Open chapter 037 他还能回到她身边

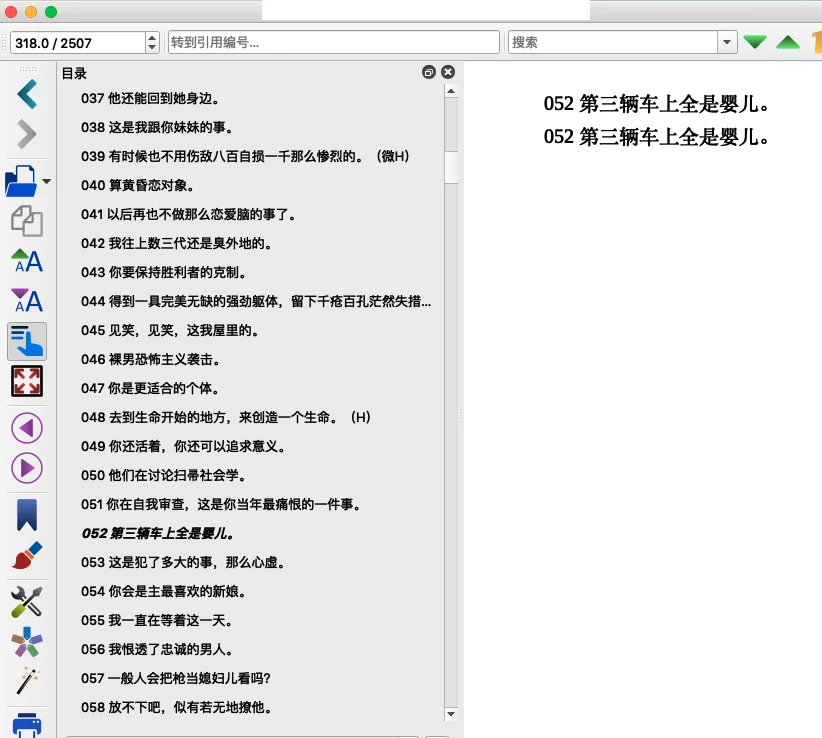click(x=150, y=99)
